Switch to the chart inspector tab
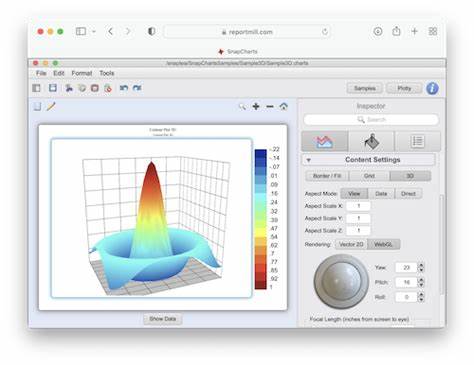This screenshot has height=365, width=474. [325, 141]
